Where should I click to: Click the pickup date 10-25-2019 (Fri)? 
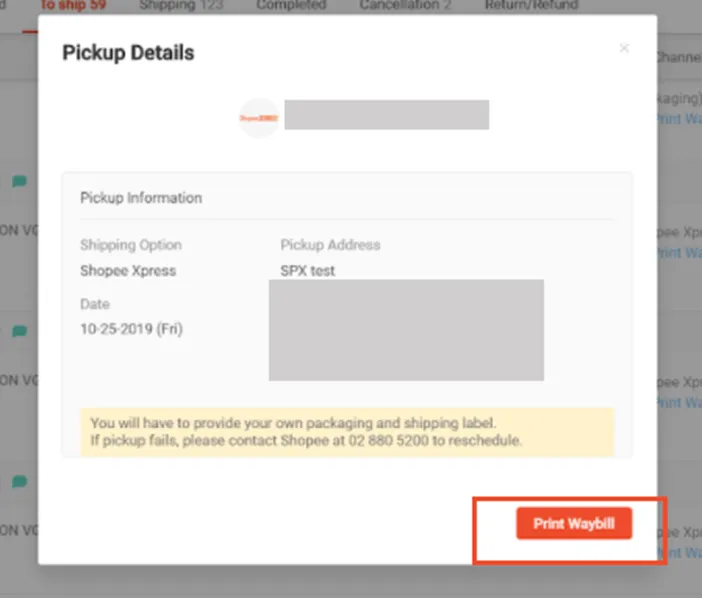[131, 328]
